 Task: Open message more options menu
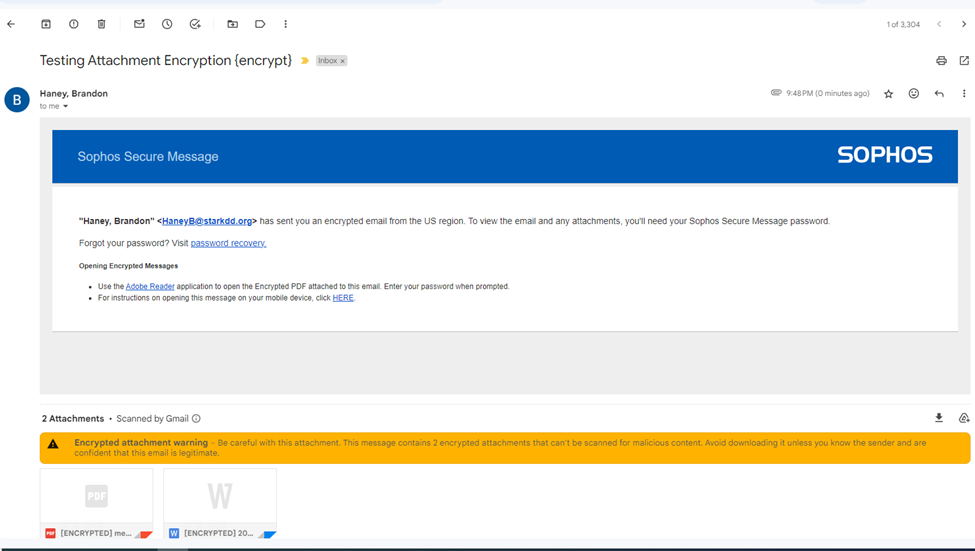(x=964, y=93)
